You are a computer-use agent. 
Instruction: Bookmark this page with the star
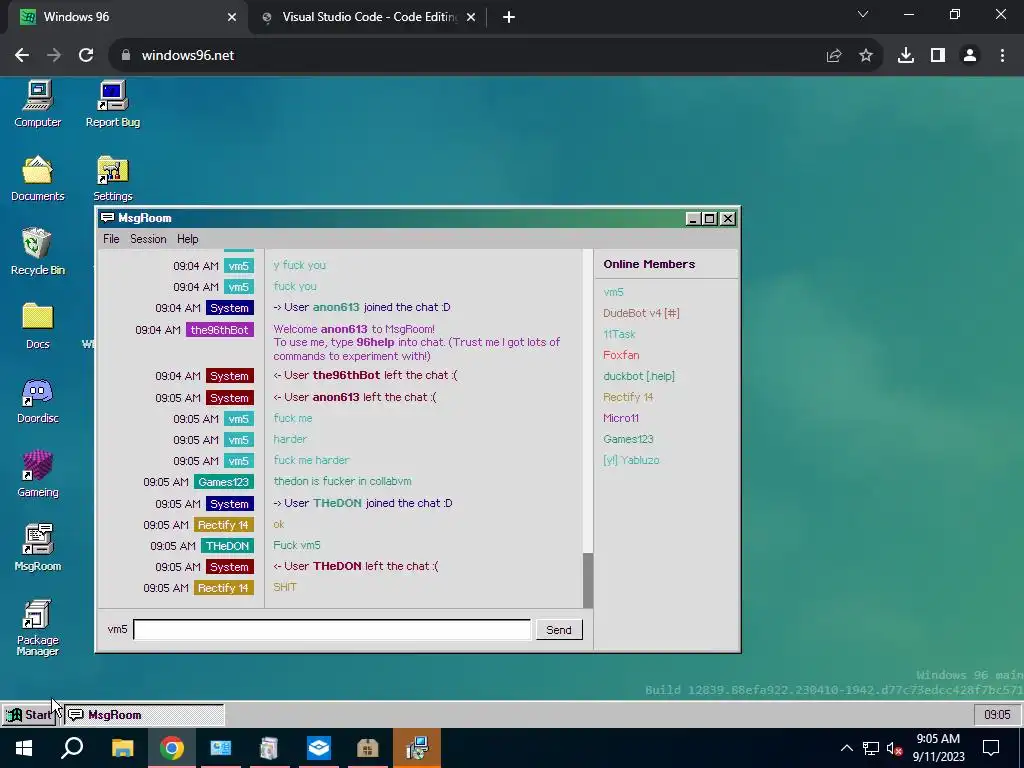click(x=866, y=56)
